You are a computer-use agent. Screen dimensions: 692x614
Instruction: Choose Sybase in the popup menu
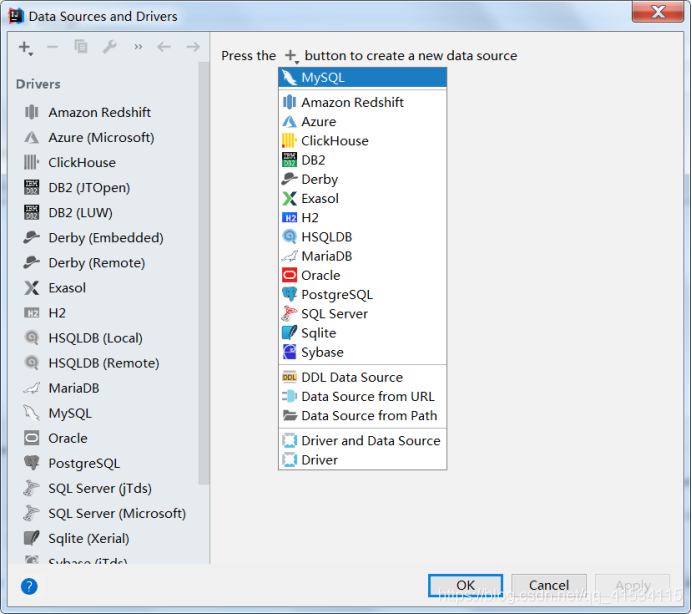point(362,352)
